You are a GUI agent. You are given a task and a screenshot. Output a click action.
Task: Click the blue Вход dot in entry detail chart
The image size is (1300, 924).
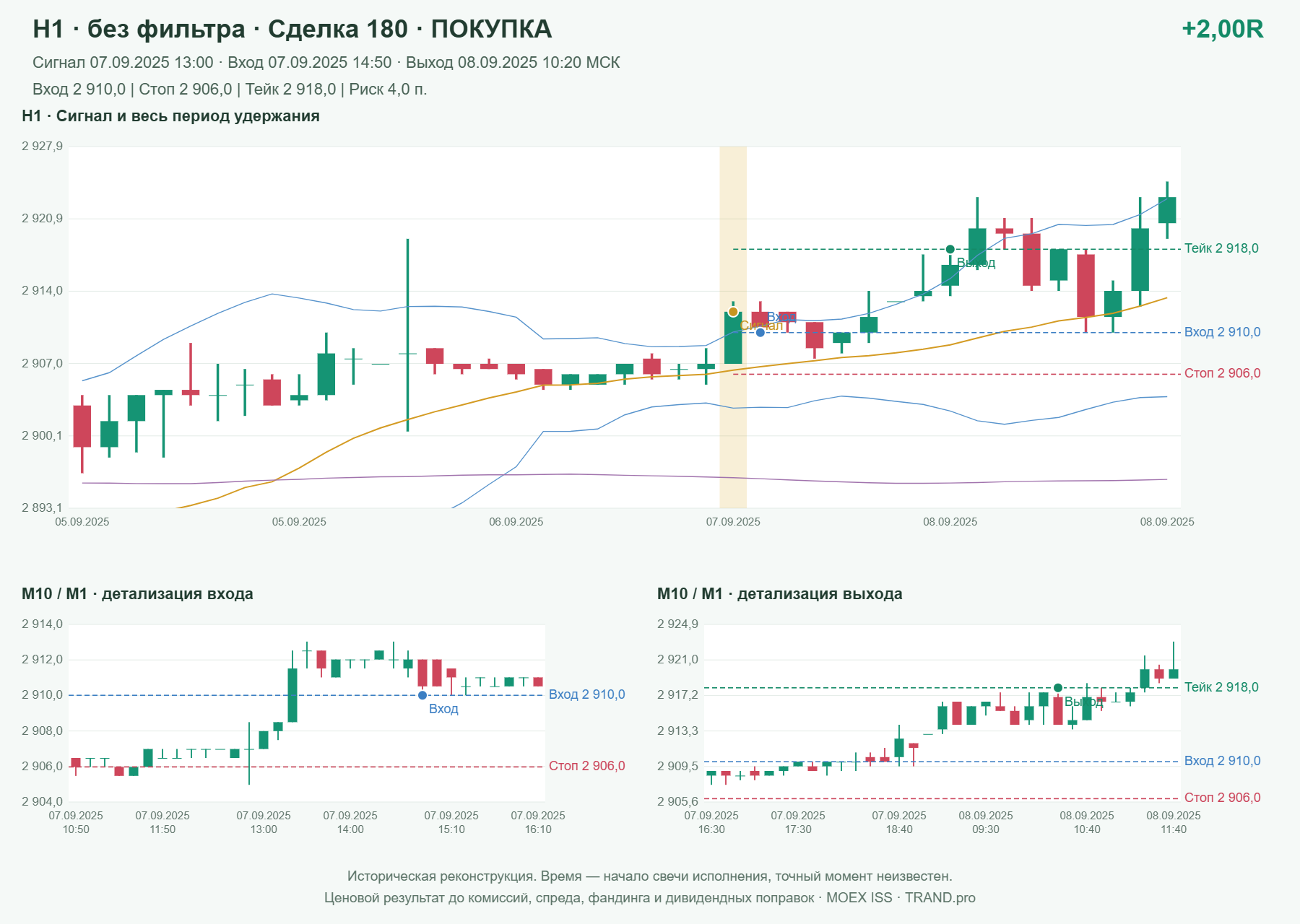pos(422,695)
